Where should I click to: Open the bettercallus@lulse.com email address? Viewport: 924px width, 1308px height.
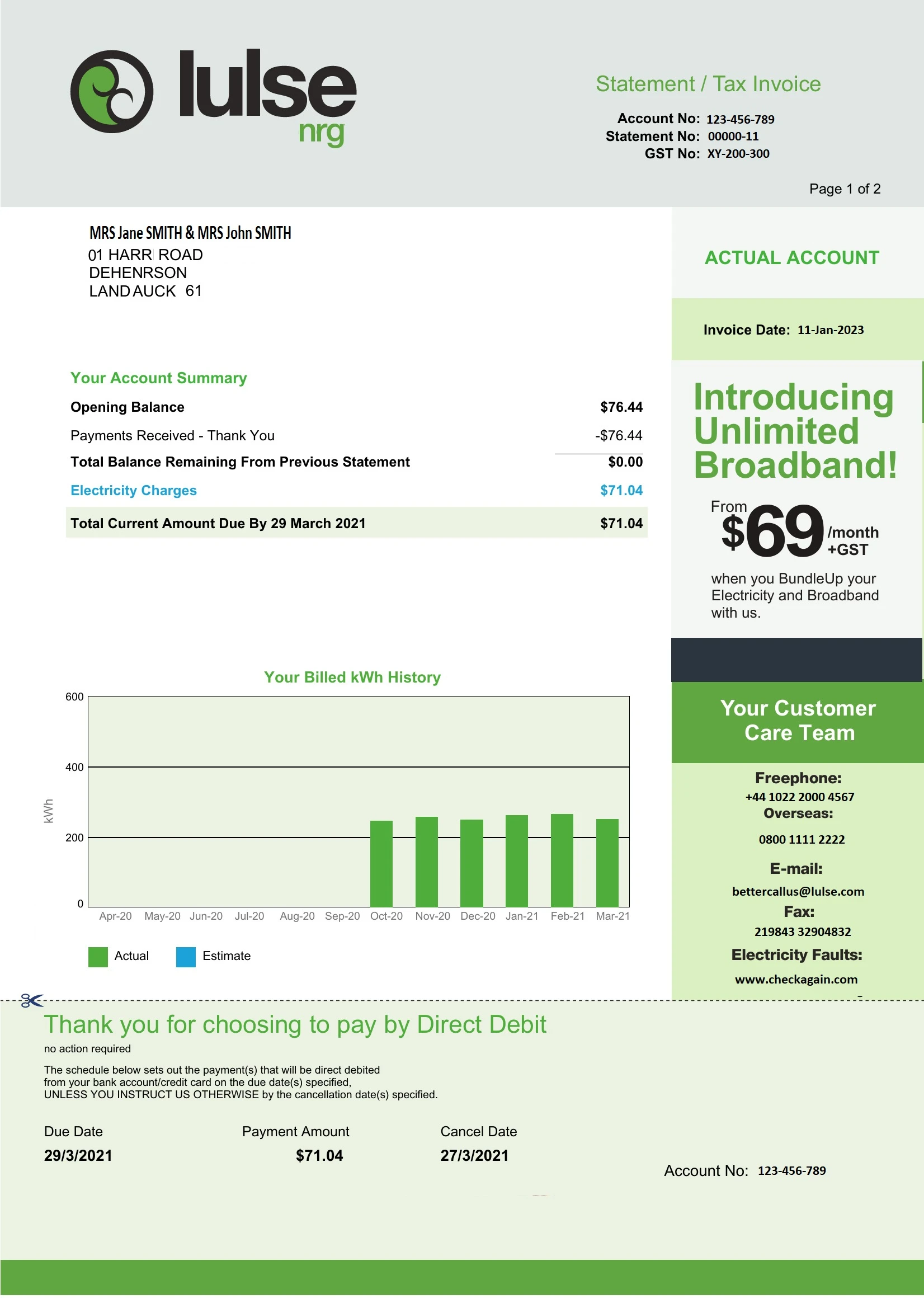click(x=798, y=892)
